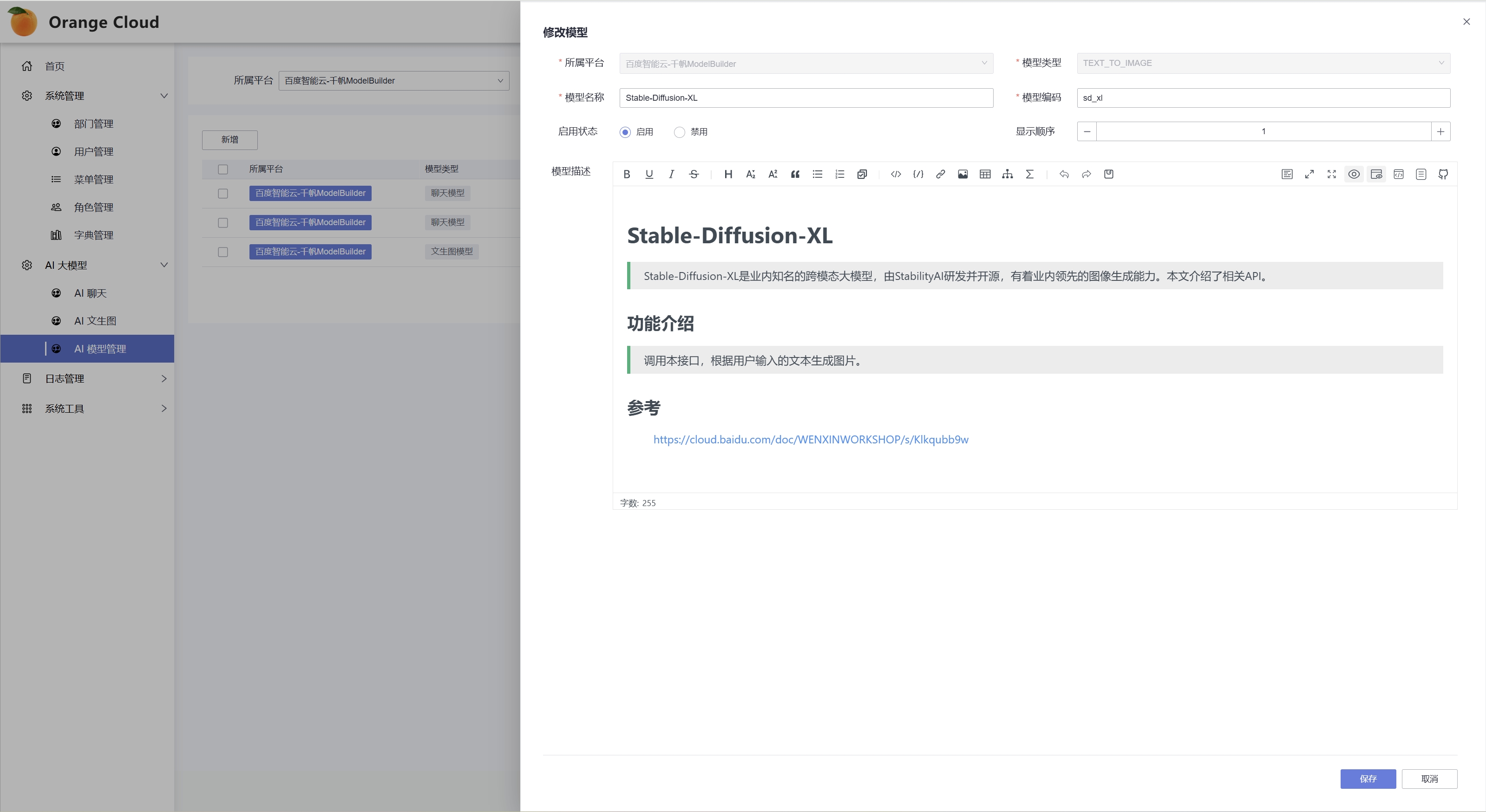Viewport: 1486px width, 812px height.
Task: Click the 保存 button
Action: [x=1368, y=779]
